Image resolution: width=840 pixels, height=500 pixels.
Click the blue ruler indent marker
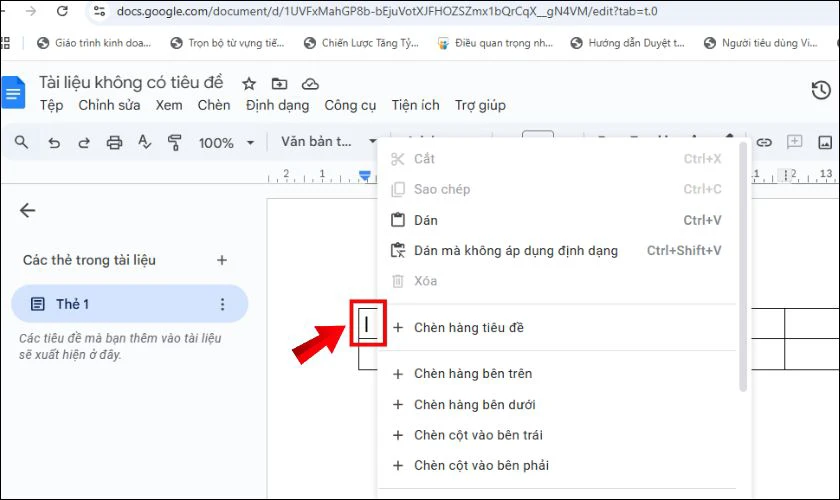point(365,175)
